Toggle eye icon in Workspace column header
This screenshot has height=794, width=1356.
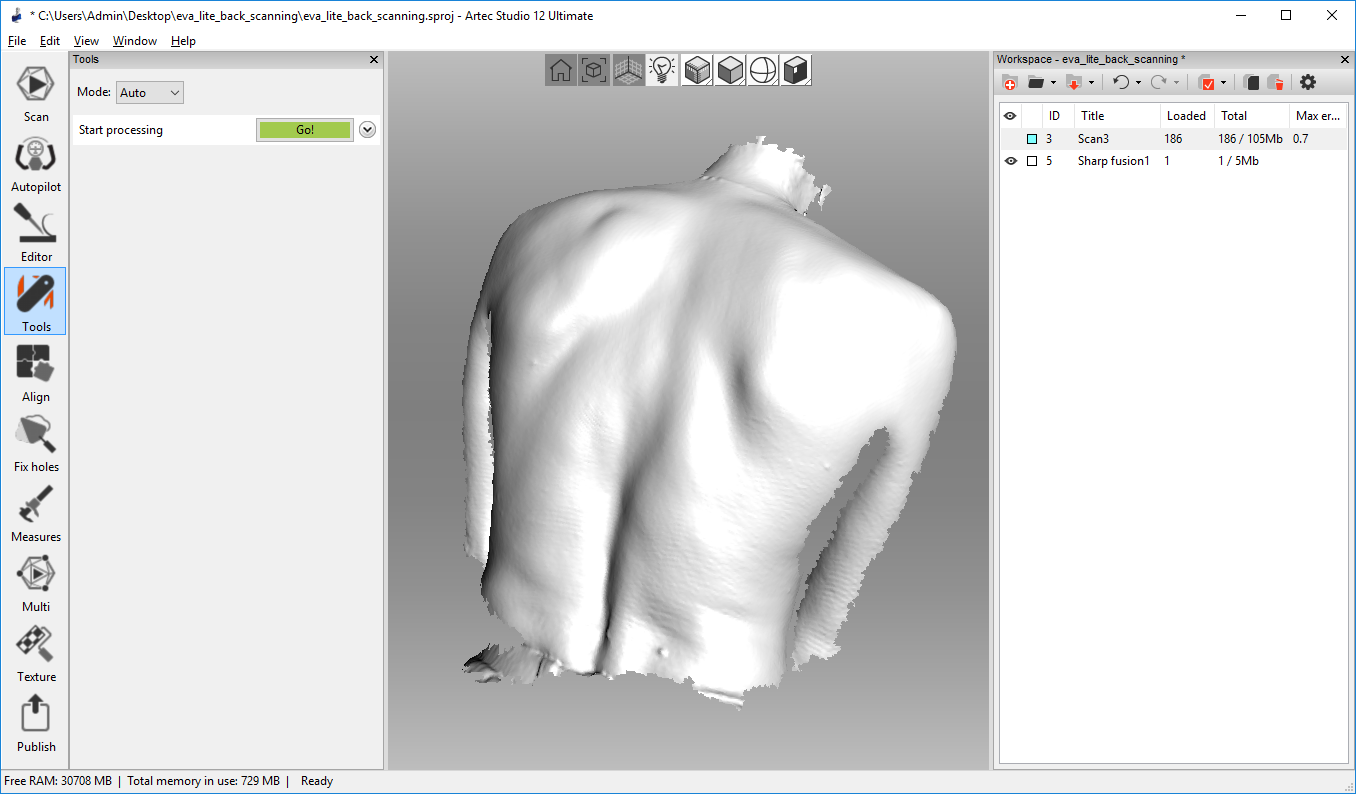click(1010, 116)
